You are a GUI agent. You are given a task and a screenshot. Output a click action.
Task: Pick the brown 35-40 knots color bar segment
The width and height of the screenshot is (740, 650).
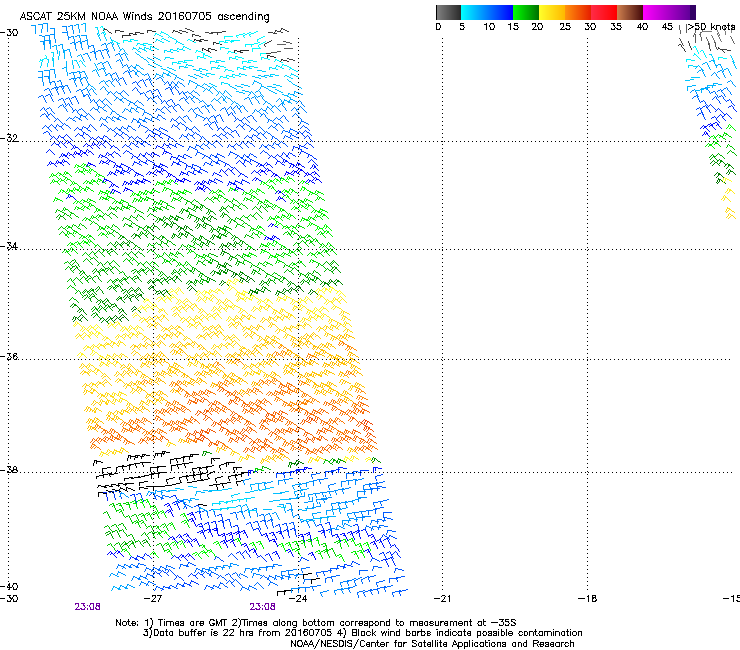click(630, 12)
